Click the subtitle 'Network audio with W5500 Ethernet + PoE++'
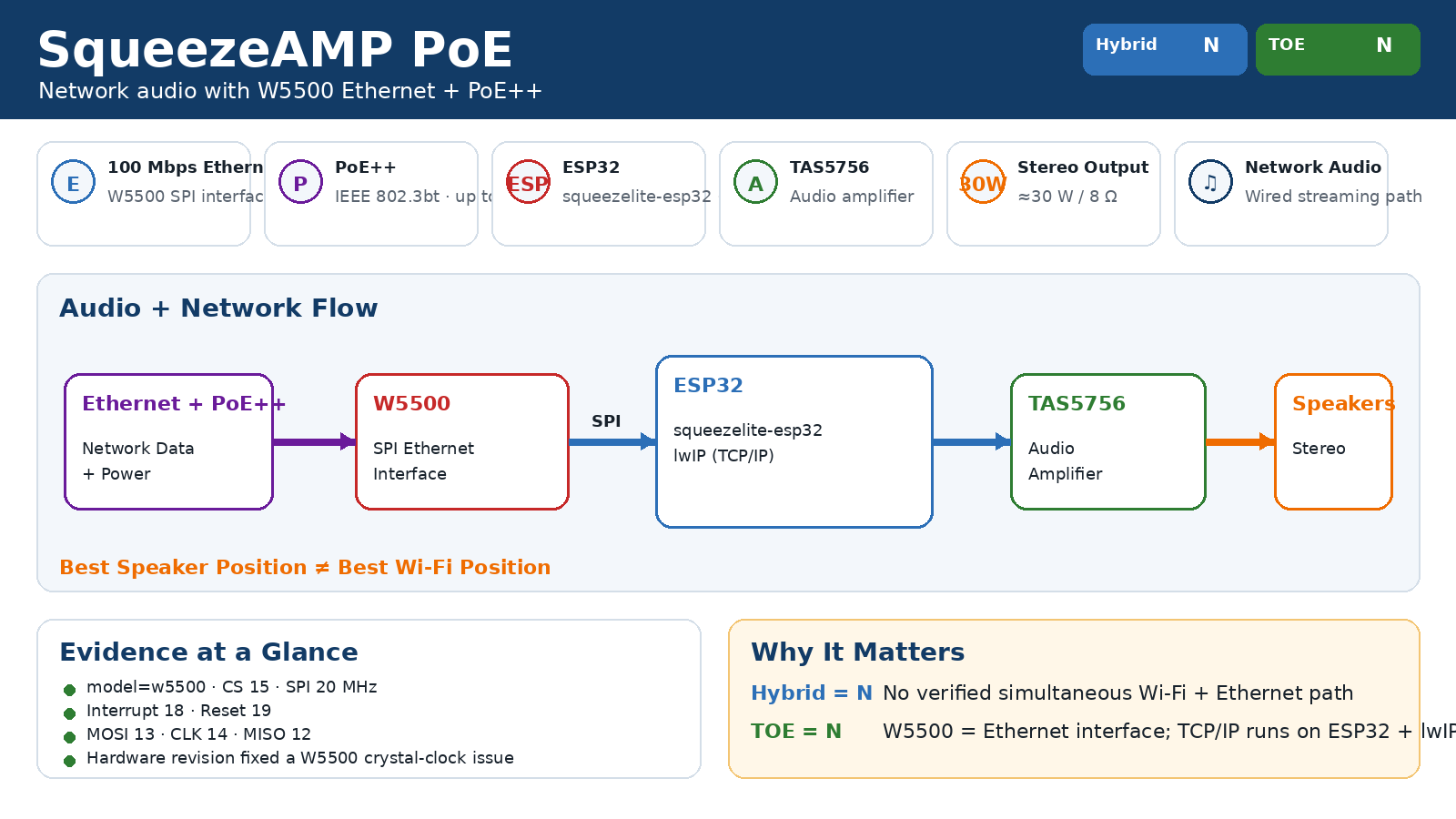This screenshot has width=1456, height=819. 290,91
